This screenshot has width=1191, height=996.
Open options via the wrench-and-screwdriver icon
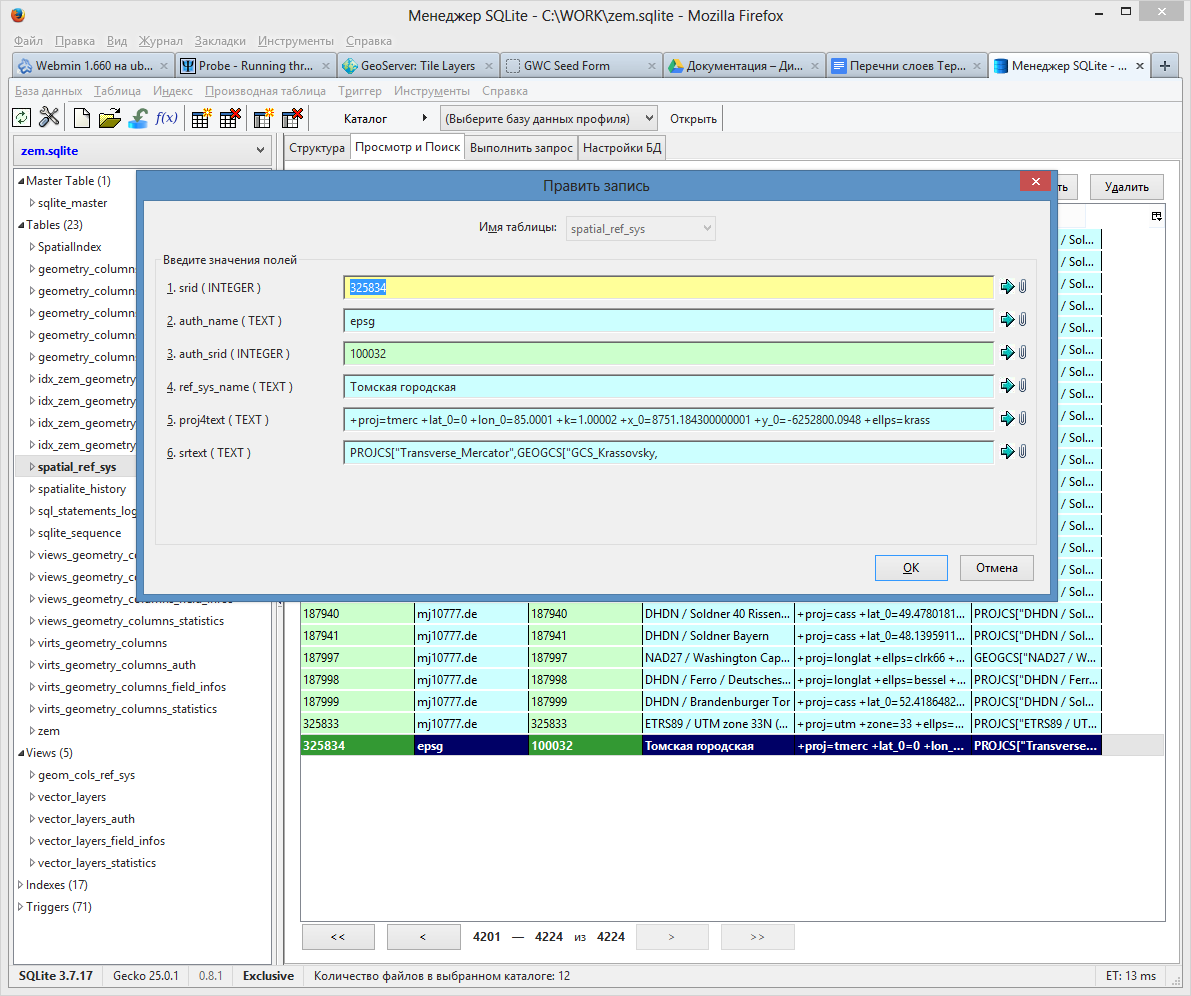[49, 118]
